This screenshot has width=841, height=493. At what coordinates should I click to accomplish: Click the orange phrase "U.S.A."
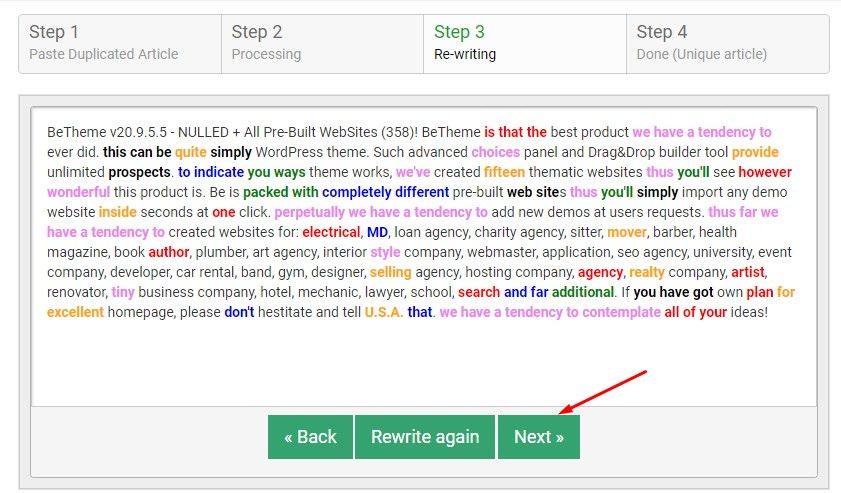point(384,312)
